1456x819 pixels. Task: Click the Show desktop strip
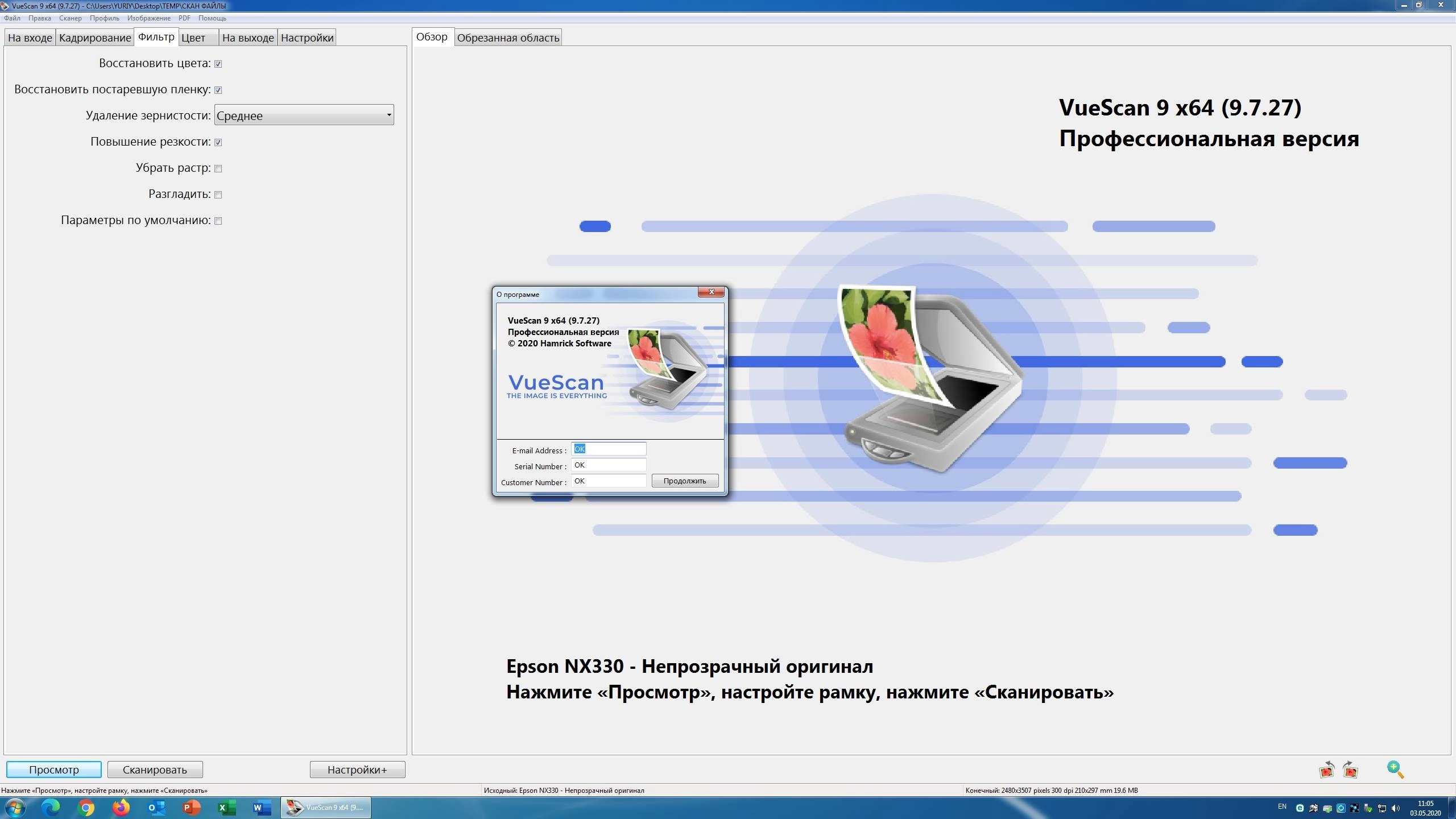click(x=1452, y=808)
